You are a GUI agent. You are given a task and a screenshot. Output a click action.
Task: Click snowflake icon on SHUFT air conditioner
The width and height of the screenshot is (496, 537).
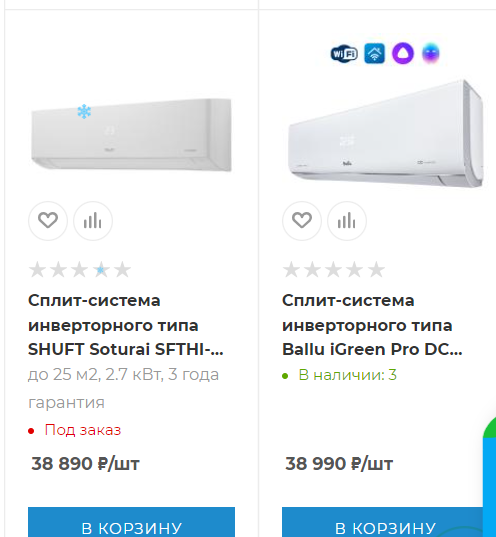(x=84, y=112)
